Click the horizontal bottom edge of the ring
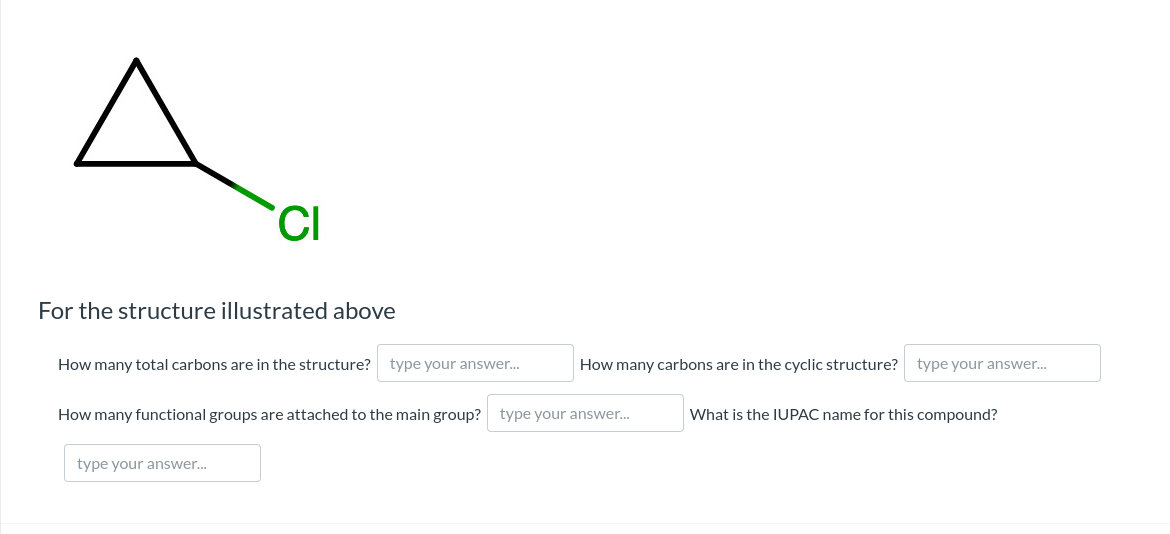Image resolution: width=1170 pixels, height=534 pixels. [136, 163]
